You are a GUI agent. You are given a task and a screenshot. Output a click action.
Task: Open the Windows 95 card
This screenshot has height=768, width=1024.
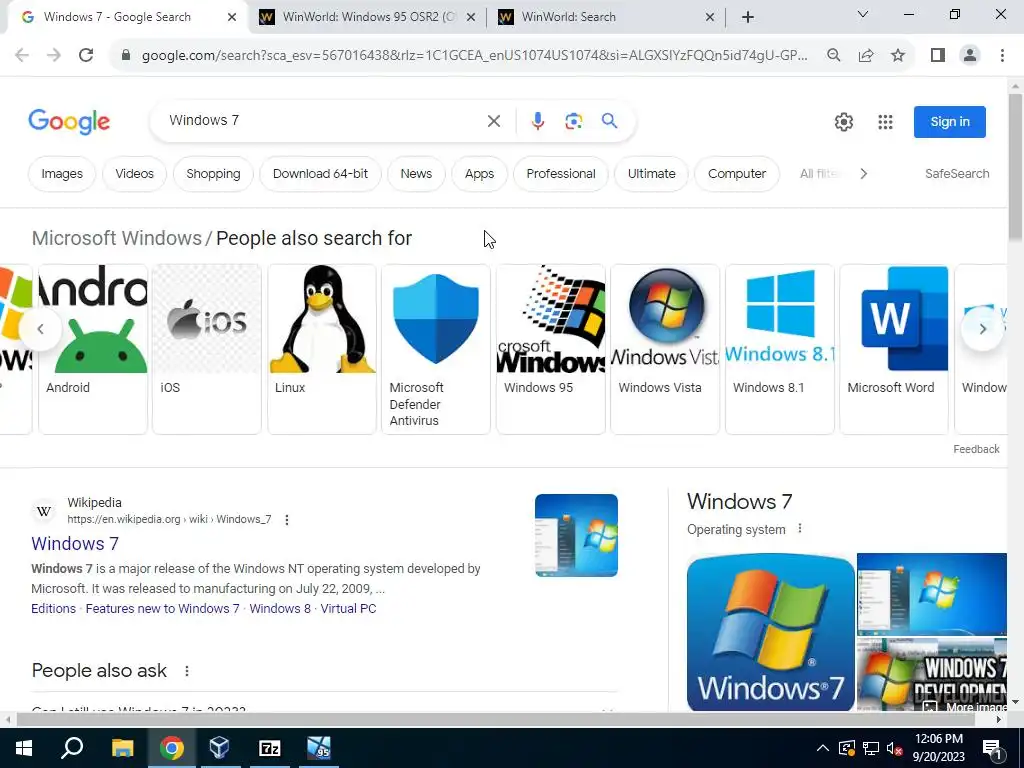(x=551, y=349)
